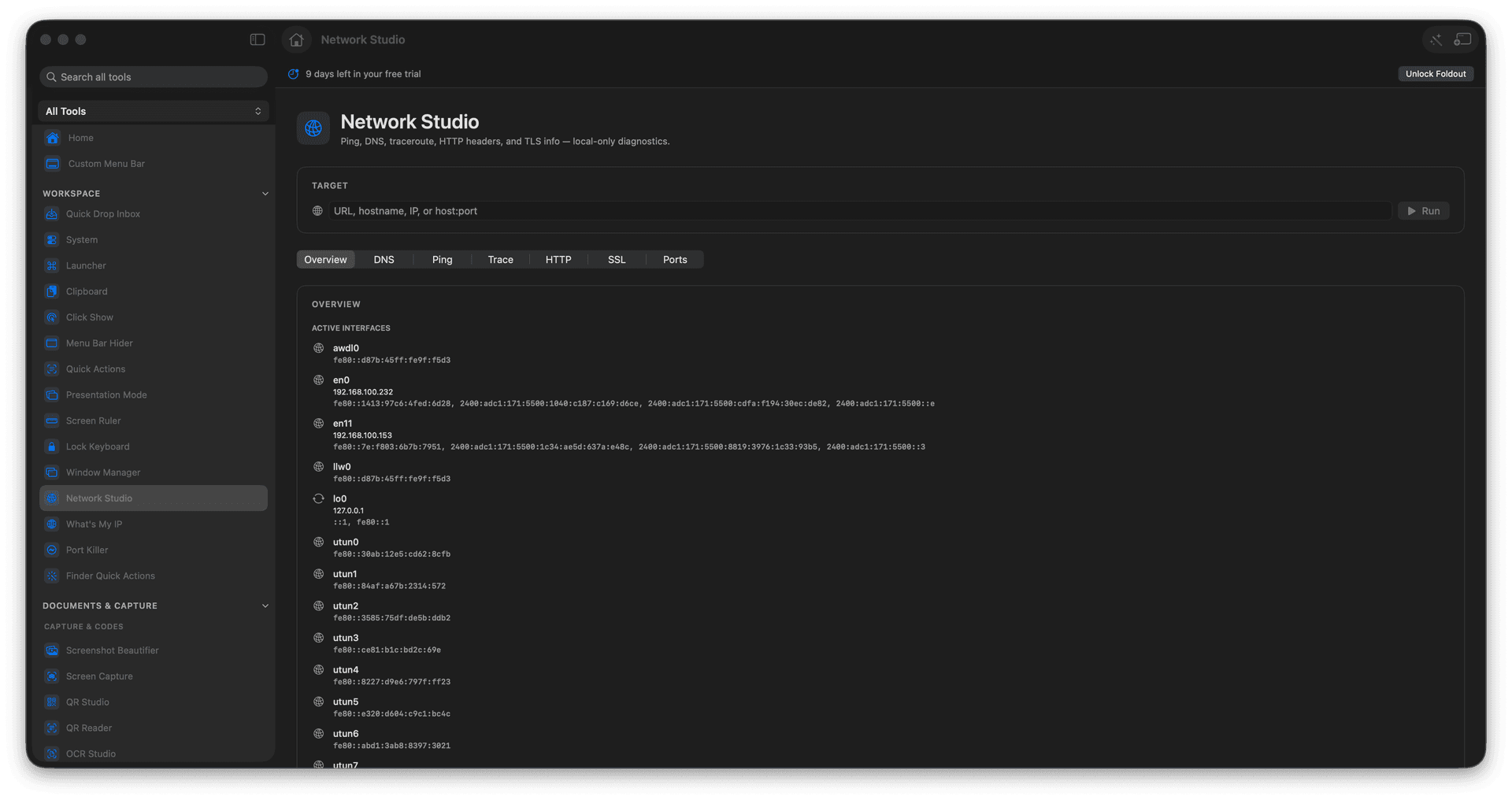Switch to the Ping tab

(443, 260)
